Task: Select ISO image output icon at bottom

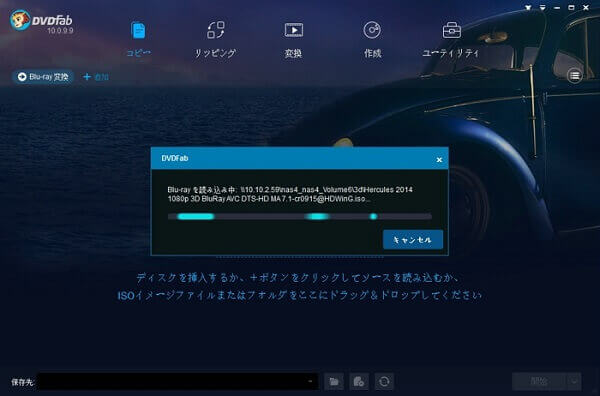Action: (359, 381)
